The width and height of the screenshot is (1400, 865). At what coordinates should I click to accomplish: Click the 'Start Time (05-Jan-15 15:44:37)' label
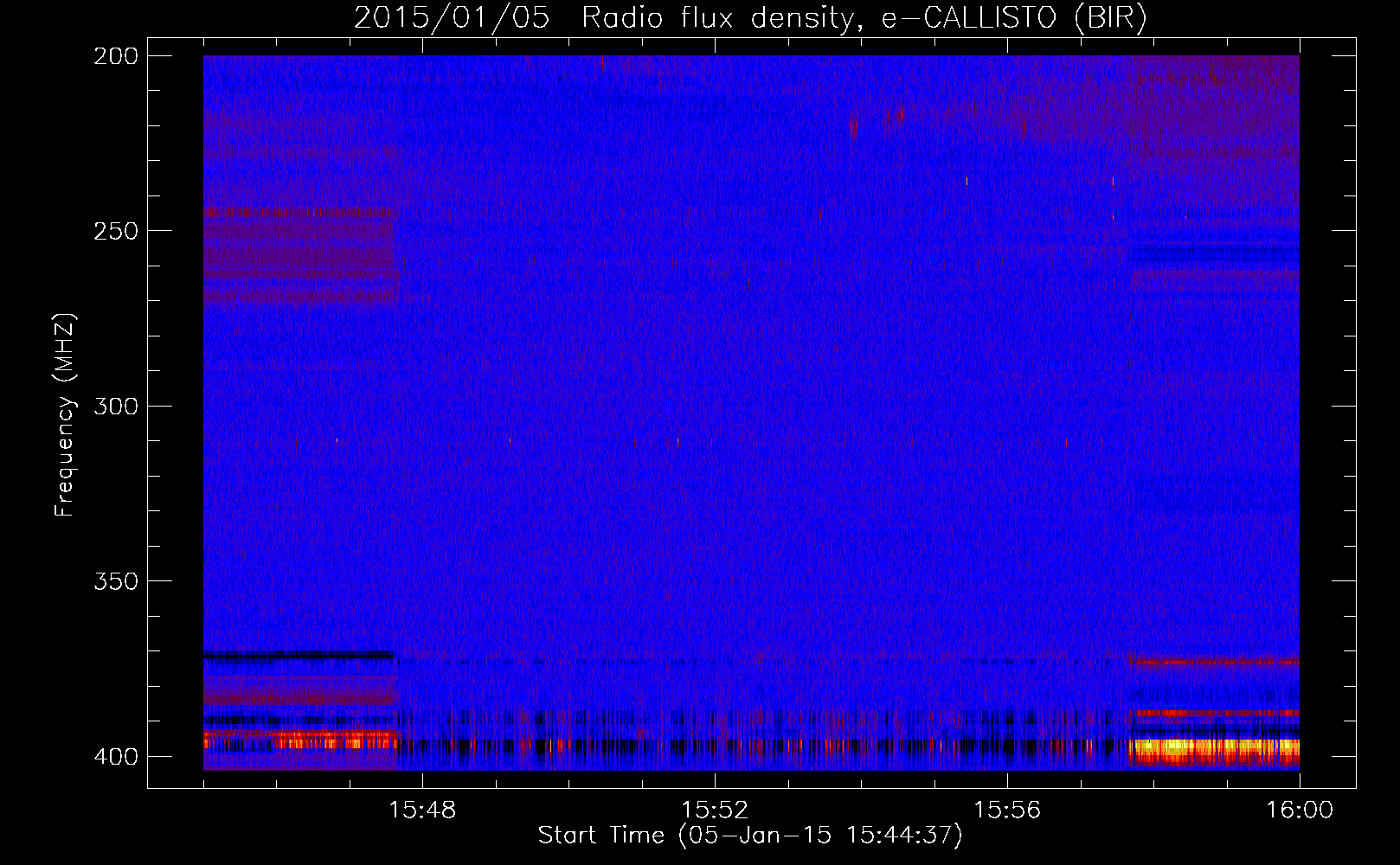(x=750, y=836)
